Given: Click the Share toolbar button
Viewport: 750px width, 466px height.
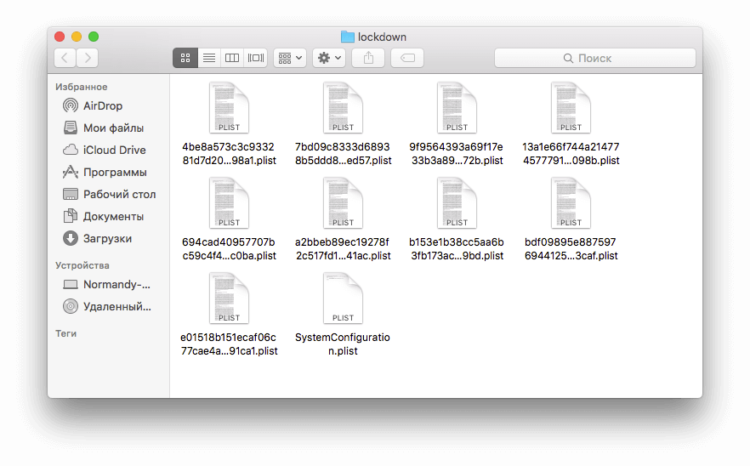Looking at the screenshot, I should [368, 58].
